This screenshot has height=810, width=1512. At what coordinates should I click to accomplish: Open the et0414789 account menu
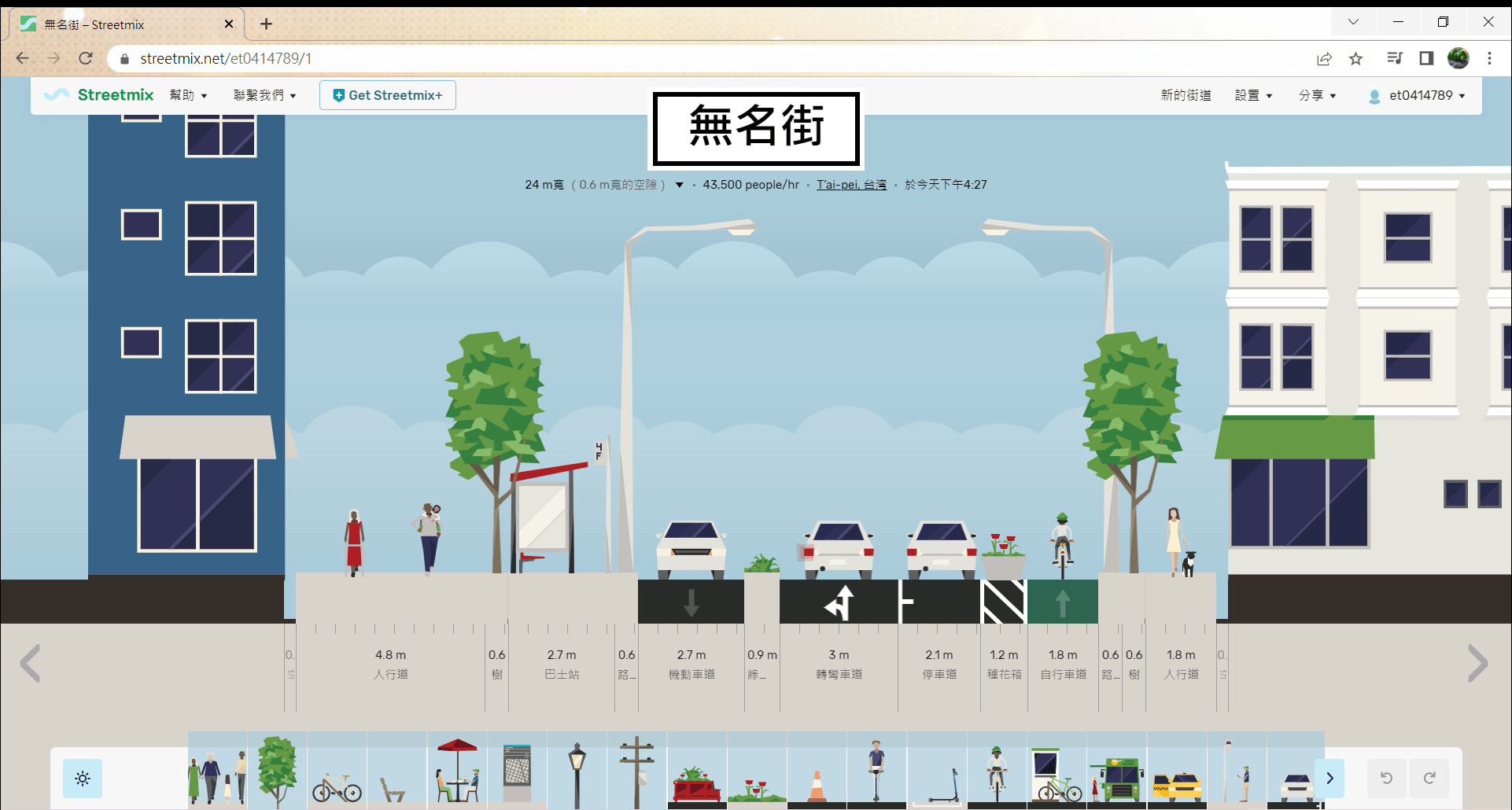pyautogui.click(x=1418, y=95)
